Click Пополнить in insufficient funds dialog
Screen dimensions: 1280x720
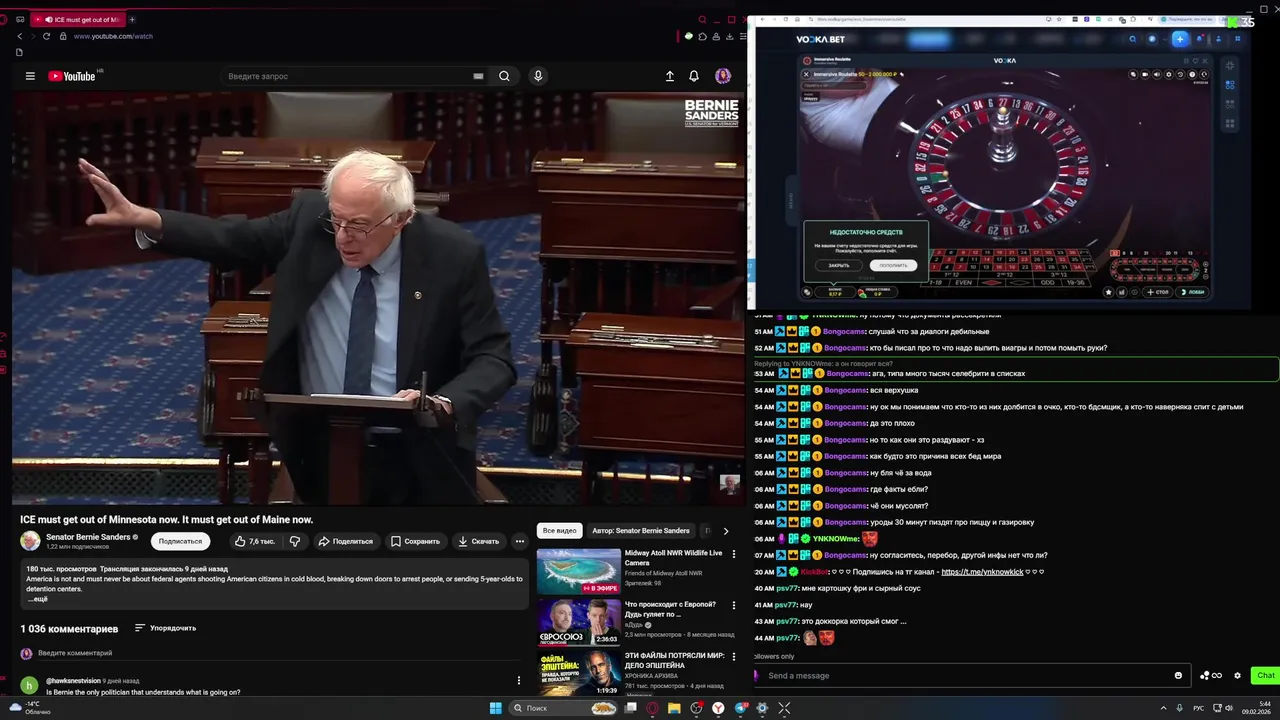click(x=894, y=265)
